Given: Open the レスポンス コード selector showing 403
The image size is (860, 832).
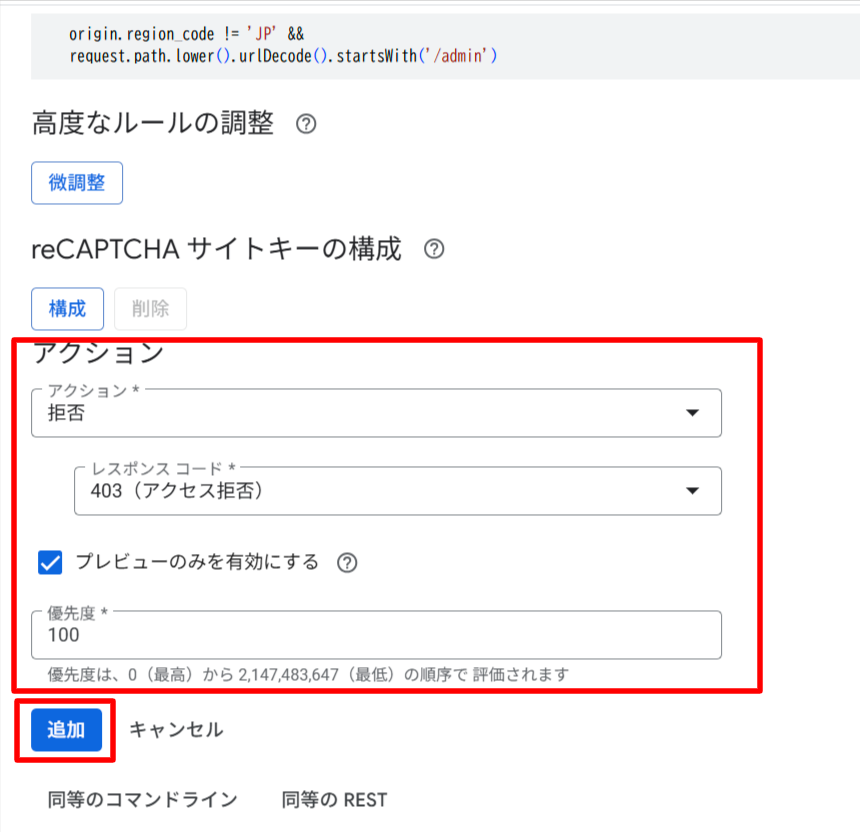Looking at the screenshot, I should coord(400,491).
